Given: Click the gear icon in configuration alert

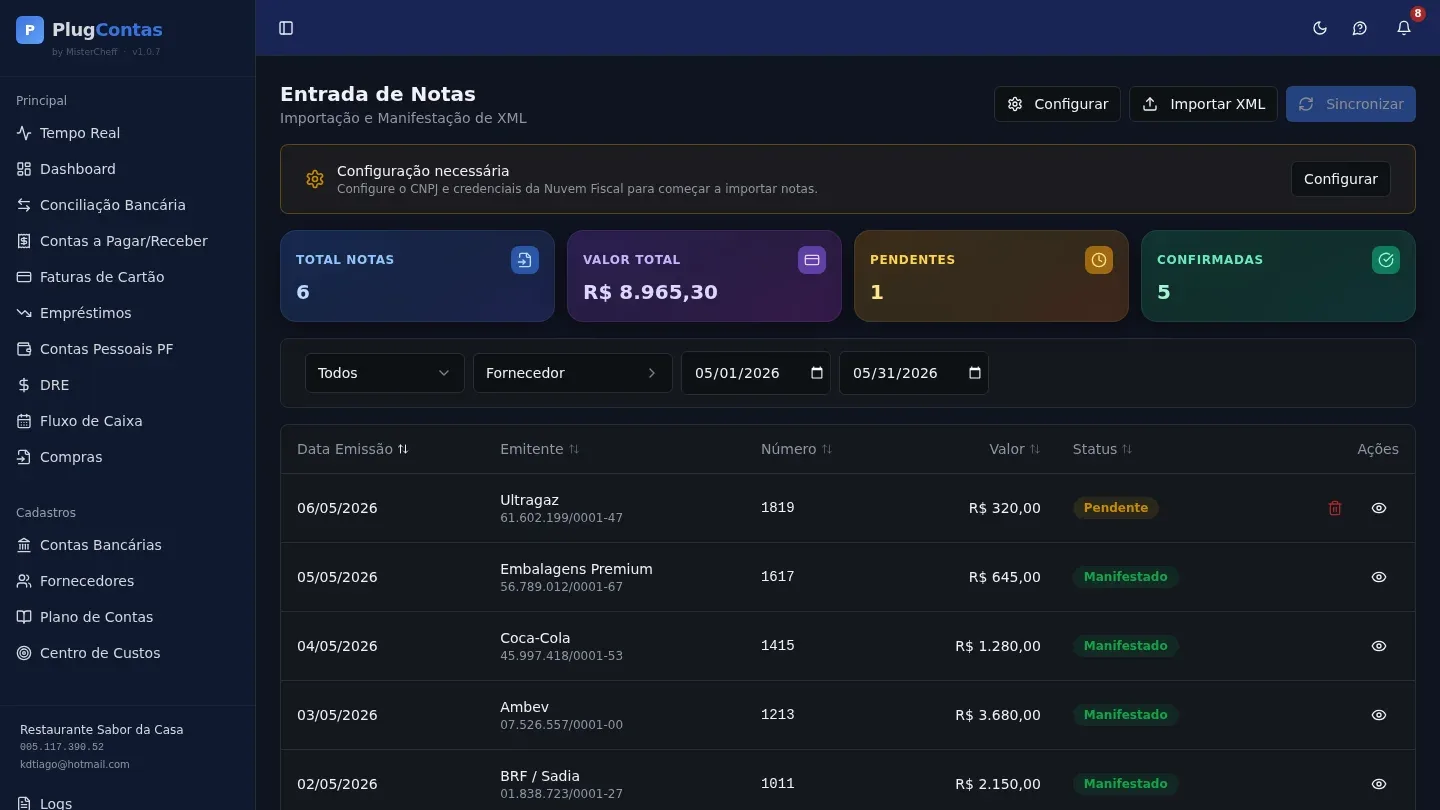Looking at the screenshot, I should (315, 179).
